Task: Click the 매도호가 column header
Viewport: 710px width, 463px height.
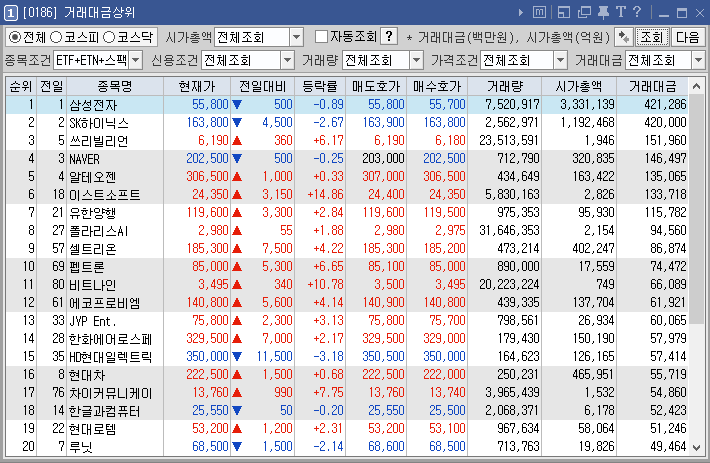Action: (x=376, y=86)
